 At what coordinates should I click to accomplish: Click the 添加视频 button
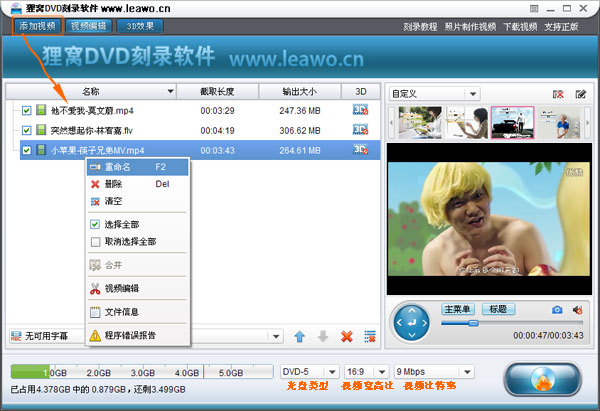point(38,26)
